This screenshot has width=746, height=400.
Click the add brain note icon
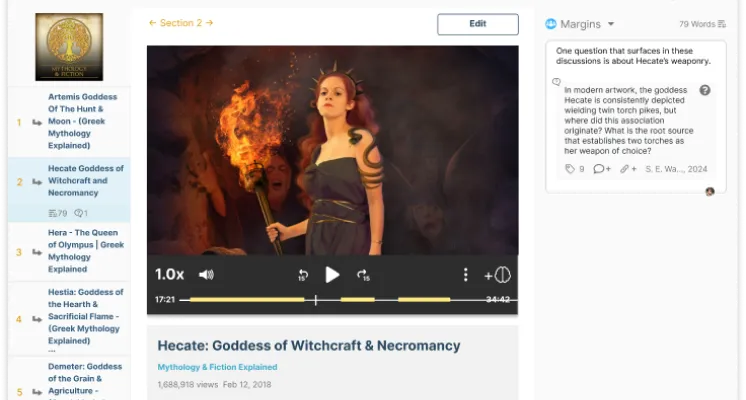[498, 275]
